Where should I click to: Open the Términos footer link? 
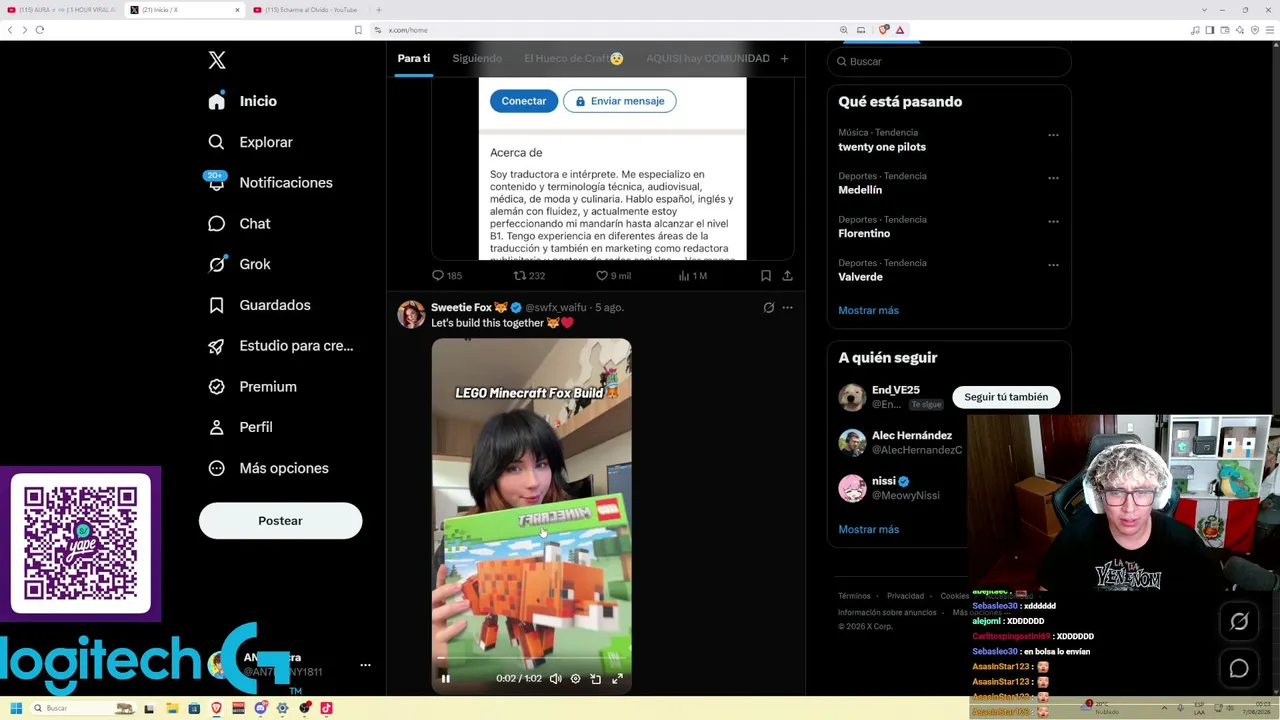[854, 596]
